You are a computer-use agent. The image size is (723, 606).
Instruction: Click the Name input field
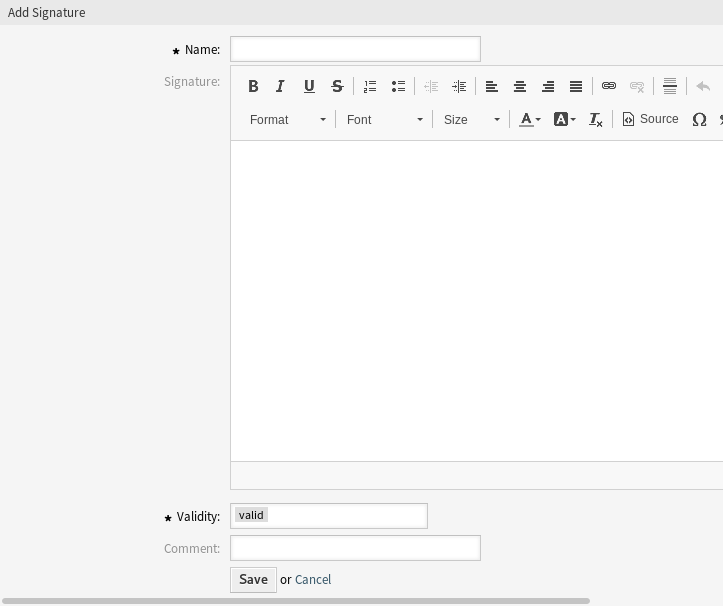(x=356, y=49)
